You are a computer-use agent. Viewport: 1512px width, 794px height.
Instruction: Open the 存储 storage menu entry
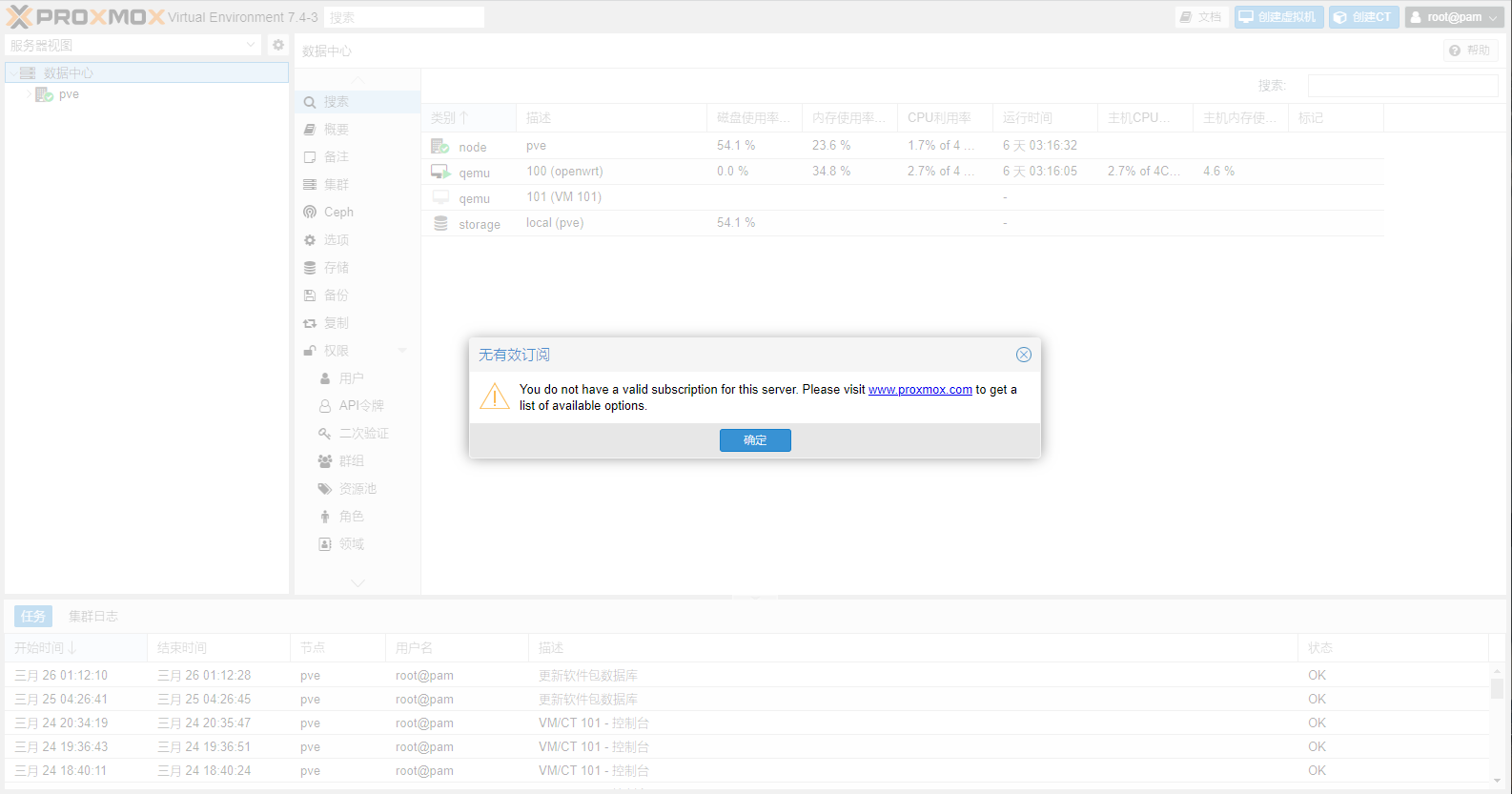[336, 268]
